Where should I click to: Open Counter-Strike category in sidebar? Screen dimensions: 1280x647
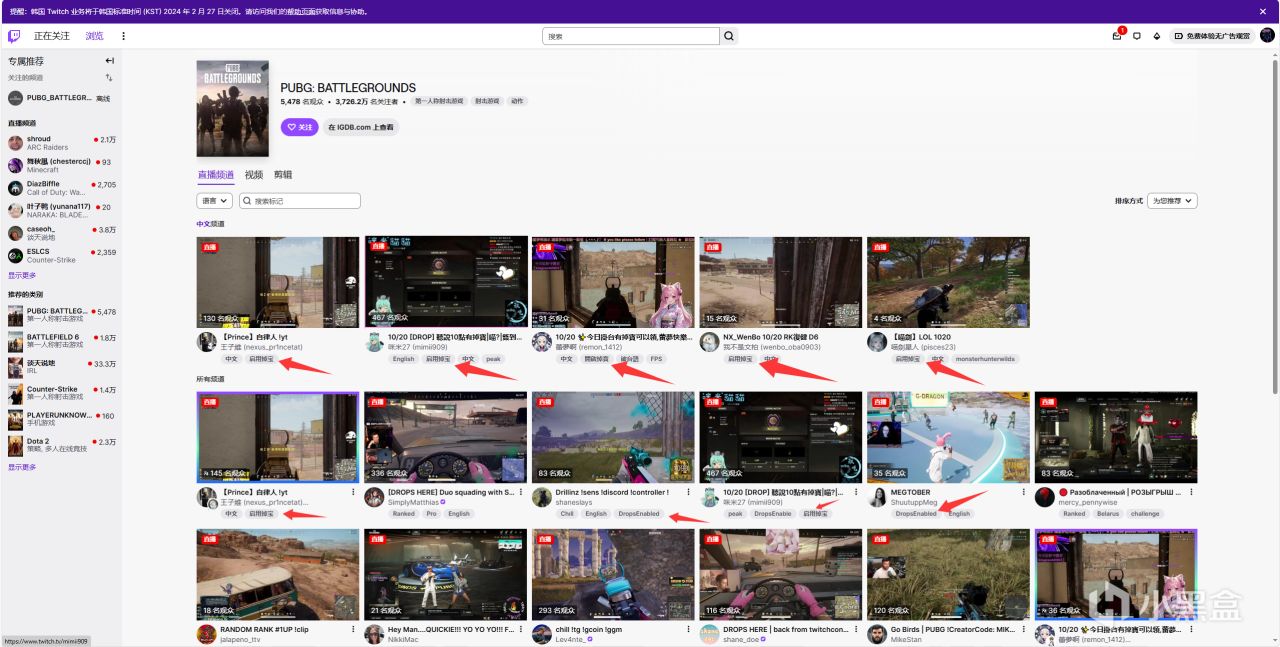62,394
